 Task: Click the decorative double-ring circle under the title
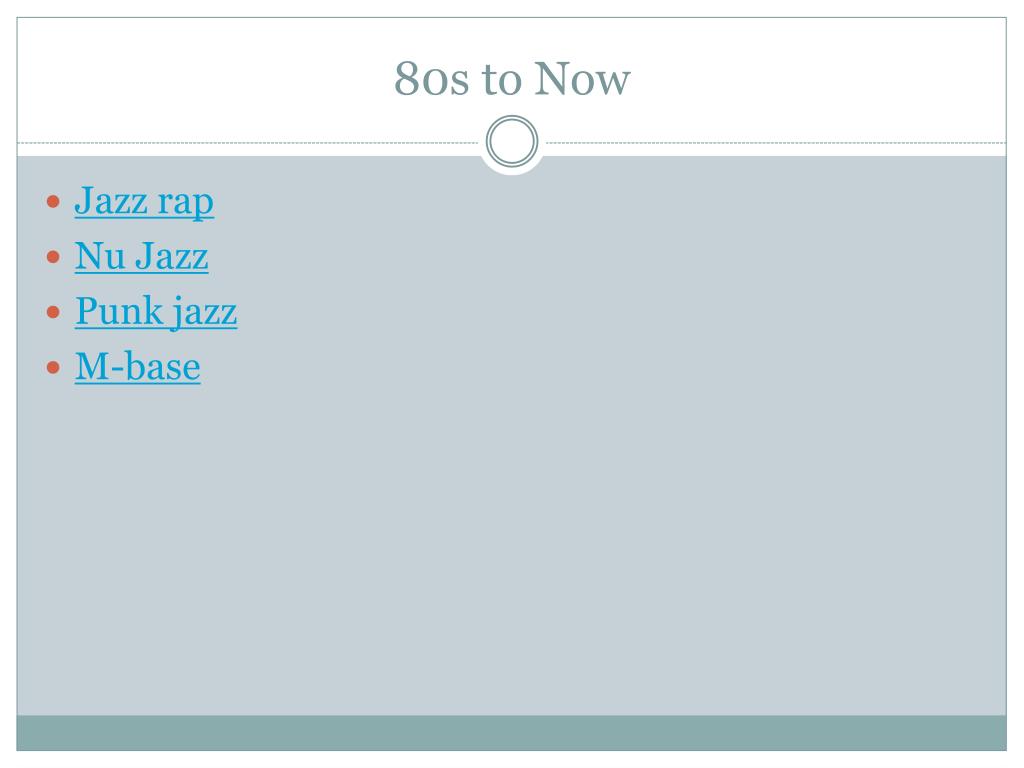point(512,141)
